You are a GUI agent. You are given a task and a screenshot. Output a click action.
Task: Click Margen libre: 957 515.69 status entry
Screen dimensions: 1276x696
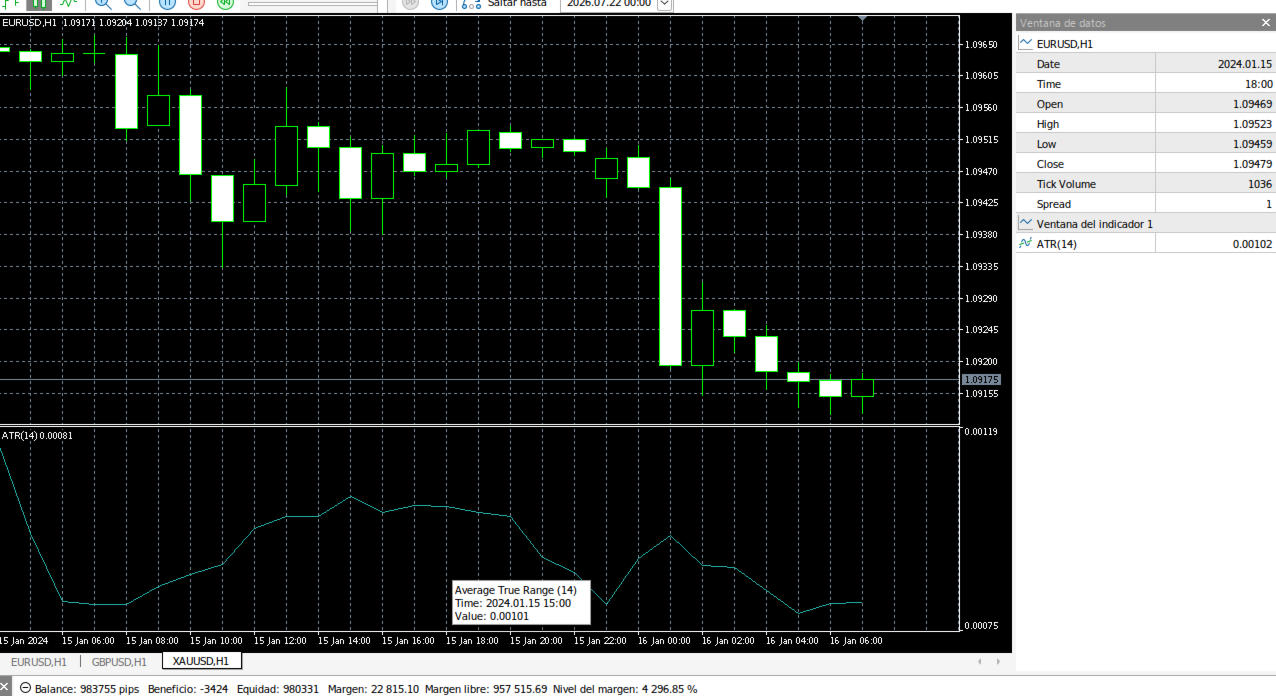click(485, 689)
